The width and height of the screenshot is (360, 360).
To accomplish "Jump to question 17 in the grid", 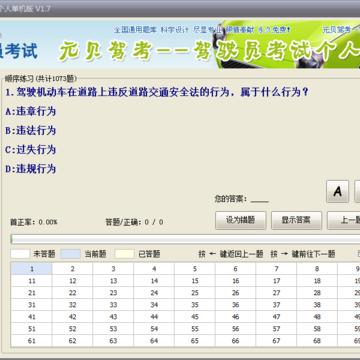I will pos(276,281).
